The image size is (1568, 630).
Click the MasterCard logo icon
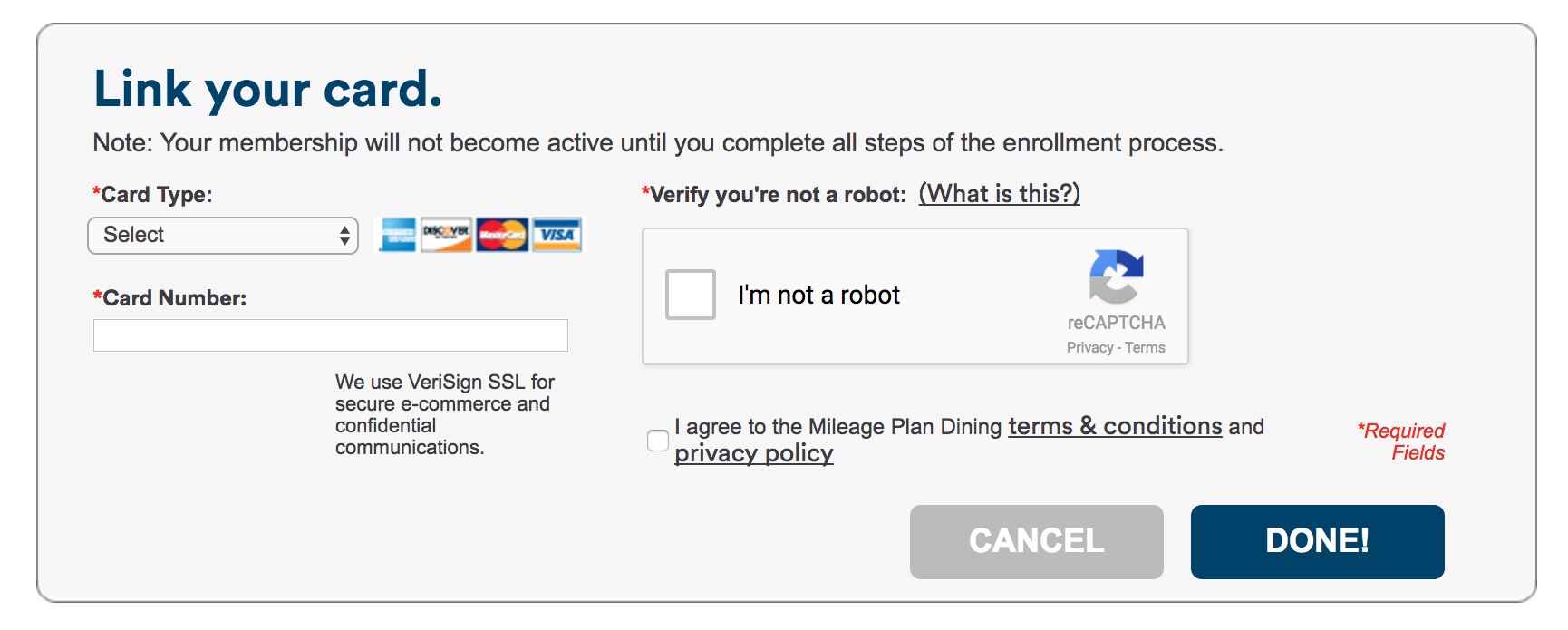pyautogui.click(x=502, y=235)
